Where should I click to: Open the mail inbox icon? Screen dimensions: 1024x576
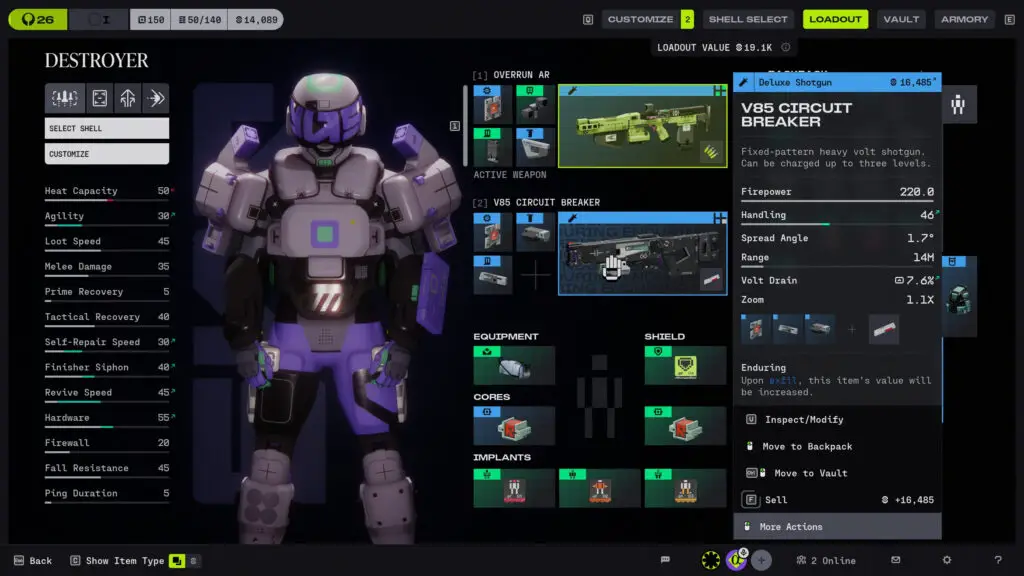(895, 560)
